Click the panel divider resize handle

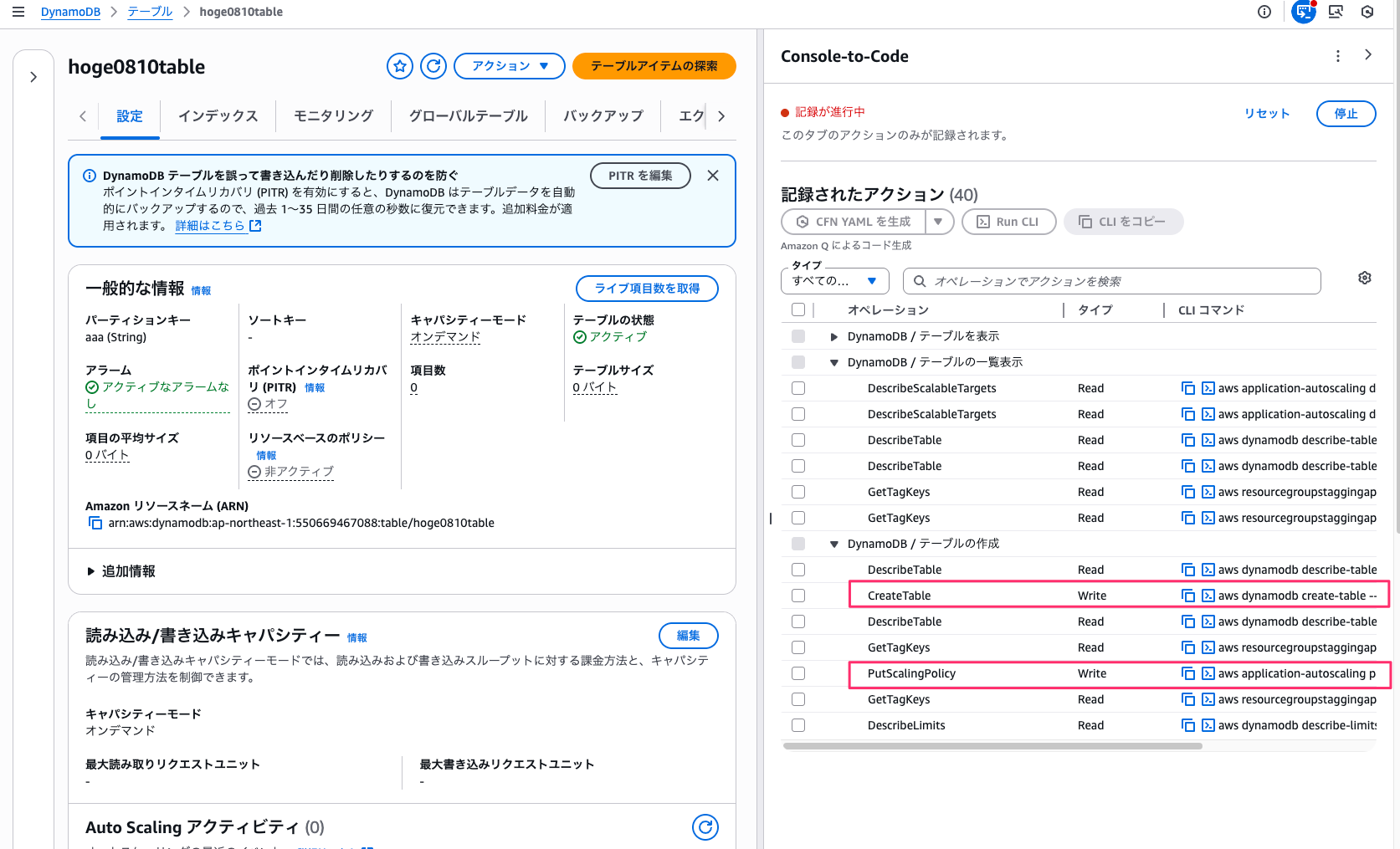pyautogui.click(x=771, y=518)
